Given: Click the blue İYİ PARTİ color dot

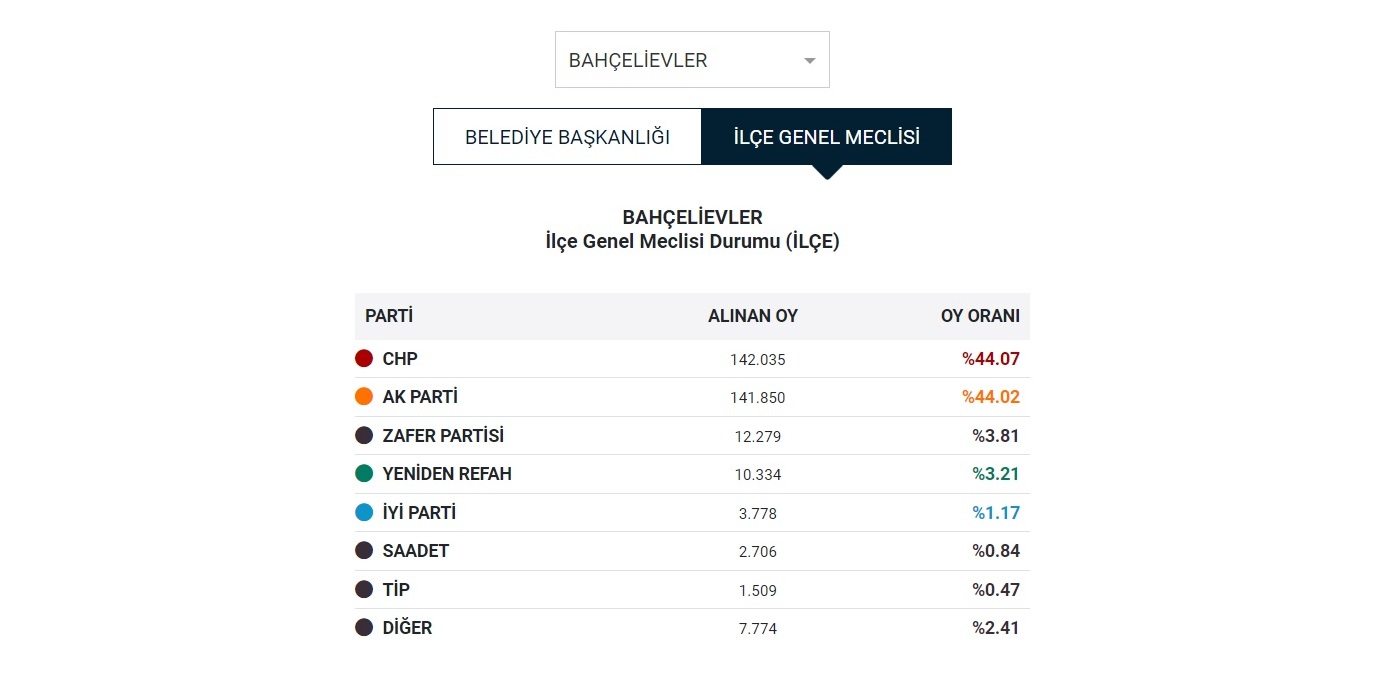Looking at the screenshot, I should click(x=364, y=512).
